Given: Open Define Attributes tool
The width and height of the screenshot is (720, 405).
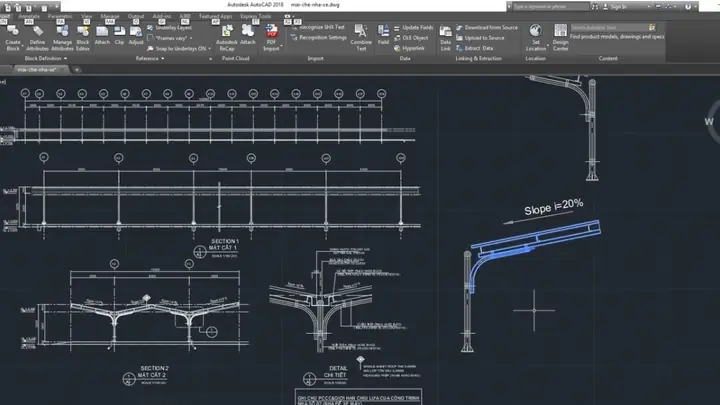Looking at the screenshot, I should (x=37, y=37).
